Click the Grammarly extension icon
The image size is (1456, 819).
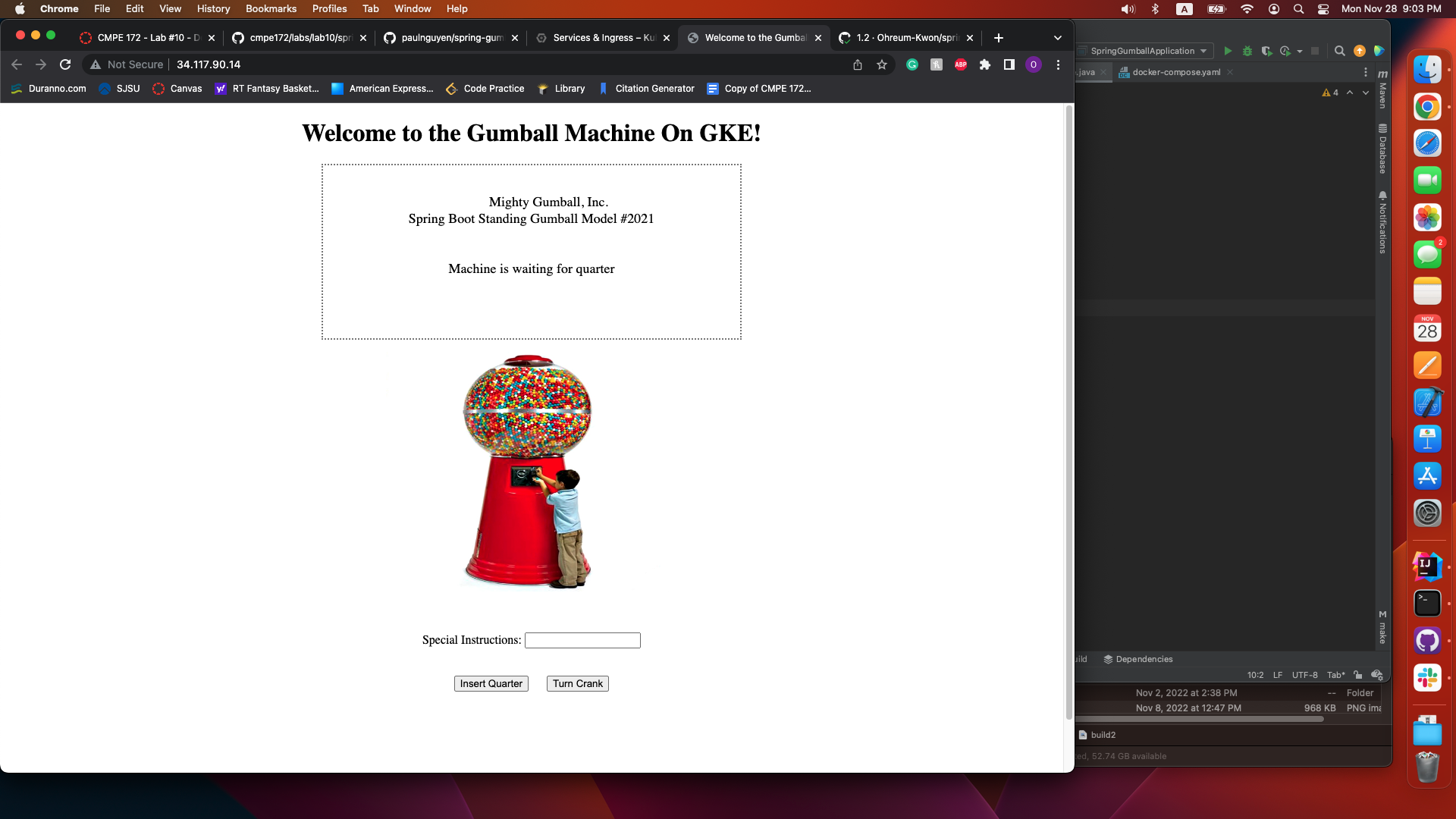912,65
